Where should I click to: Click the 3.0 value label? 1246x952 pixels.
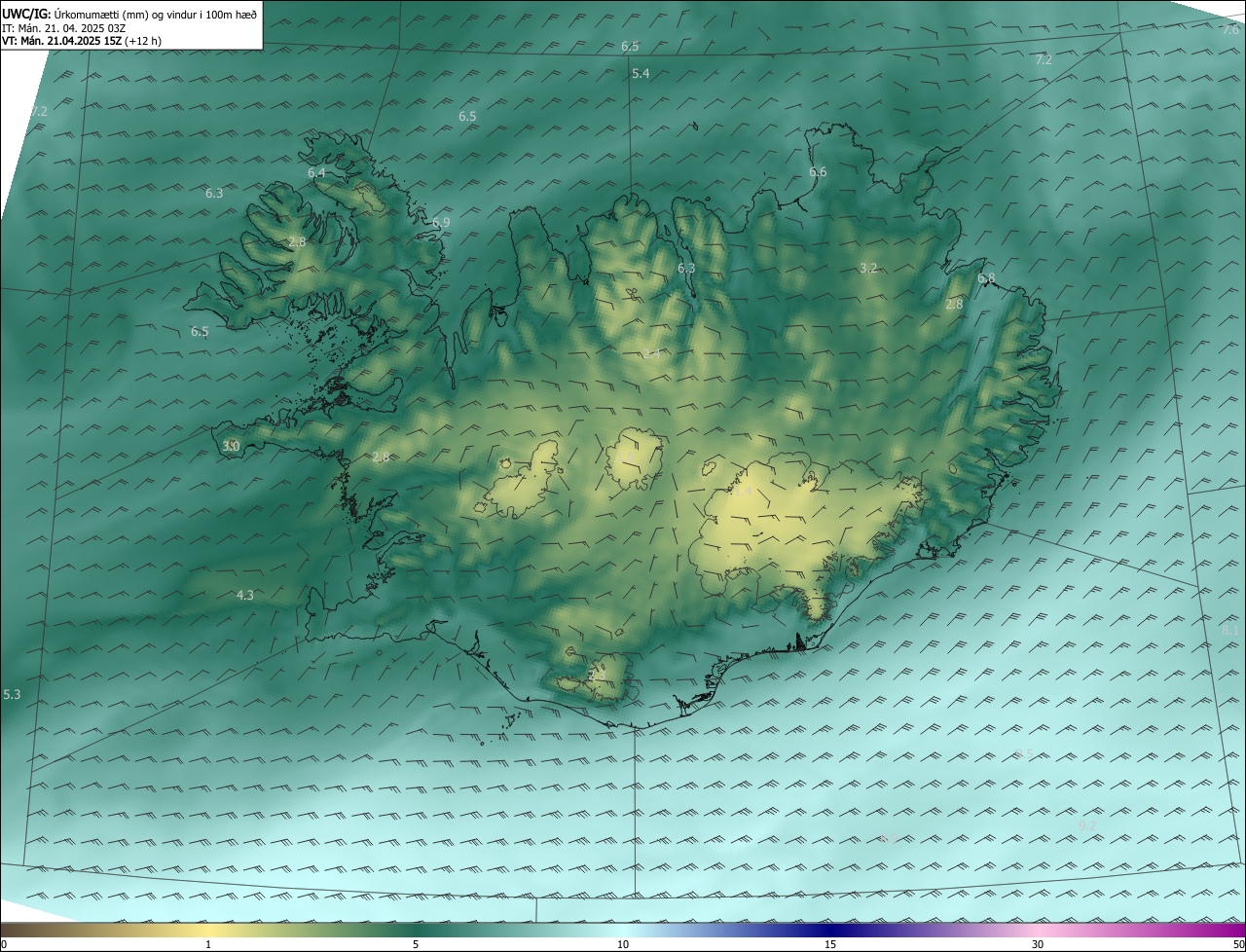pyautogui.click(x=231, y=446)
